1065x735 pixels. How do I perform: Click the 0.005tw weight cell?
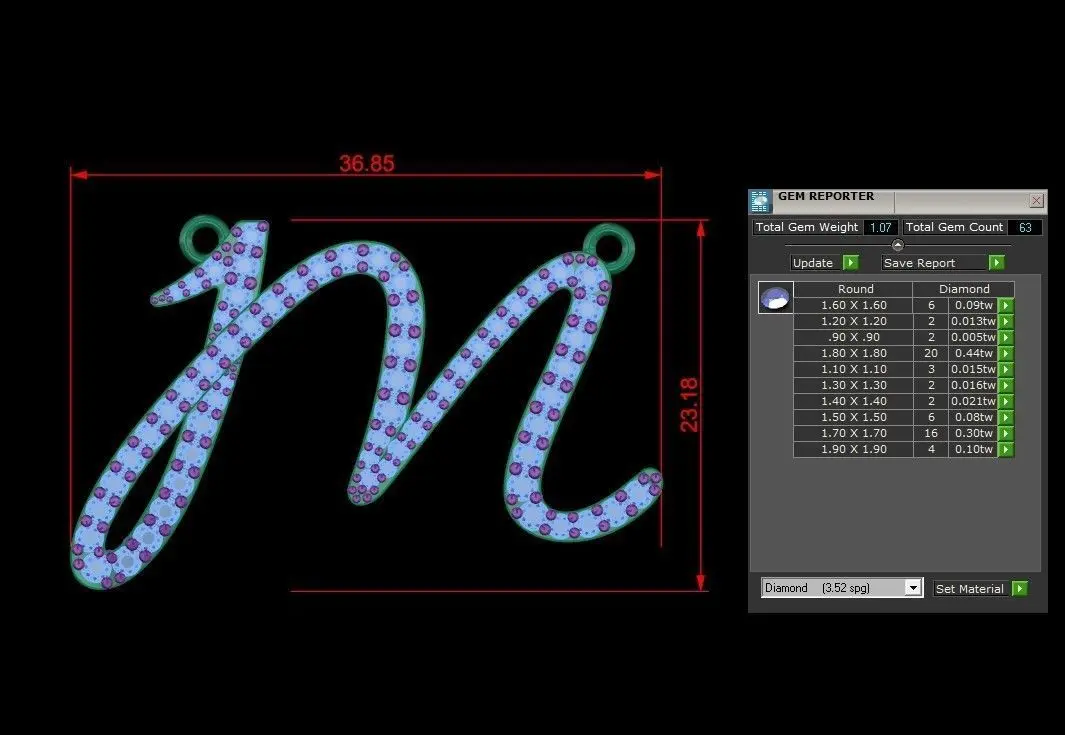pos(973,338)
